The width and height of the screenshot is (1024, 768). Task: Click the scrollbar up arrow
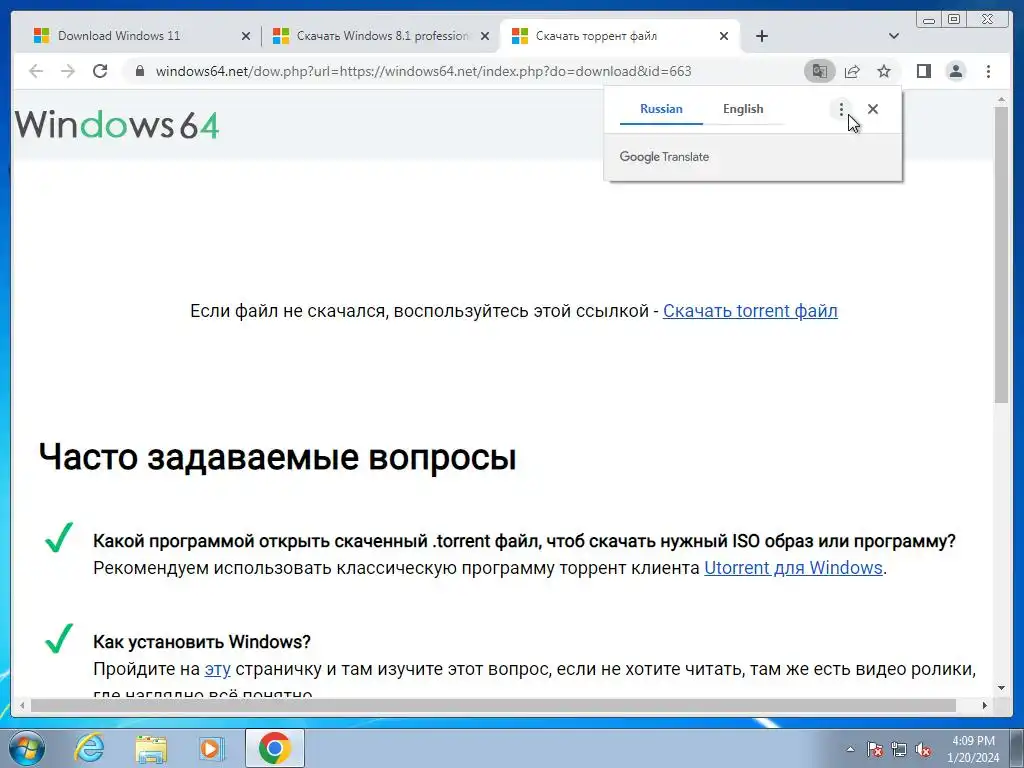[x=1002, y=100]
